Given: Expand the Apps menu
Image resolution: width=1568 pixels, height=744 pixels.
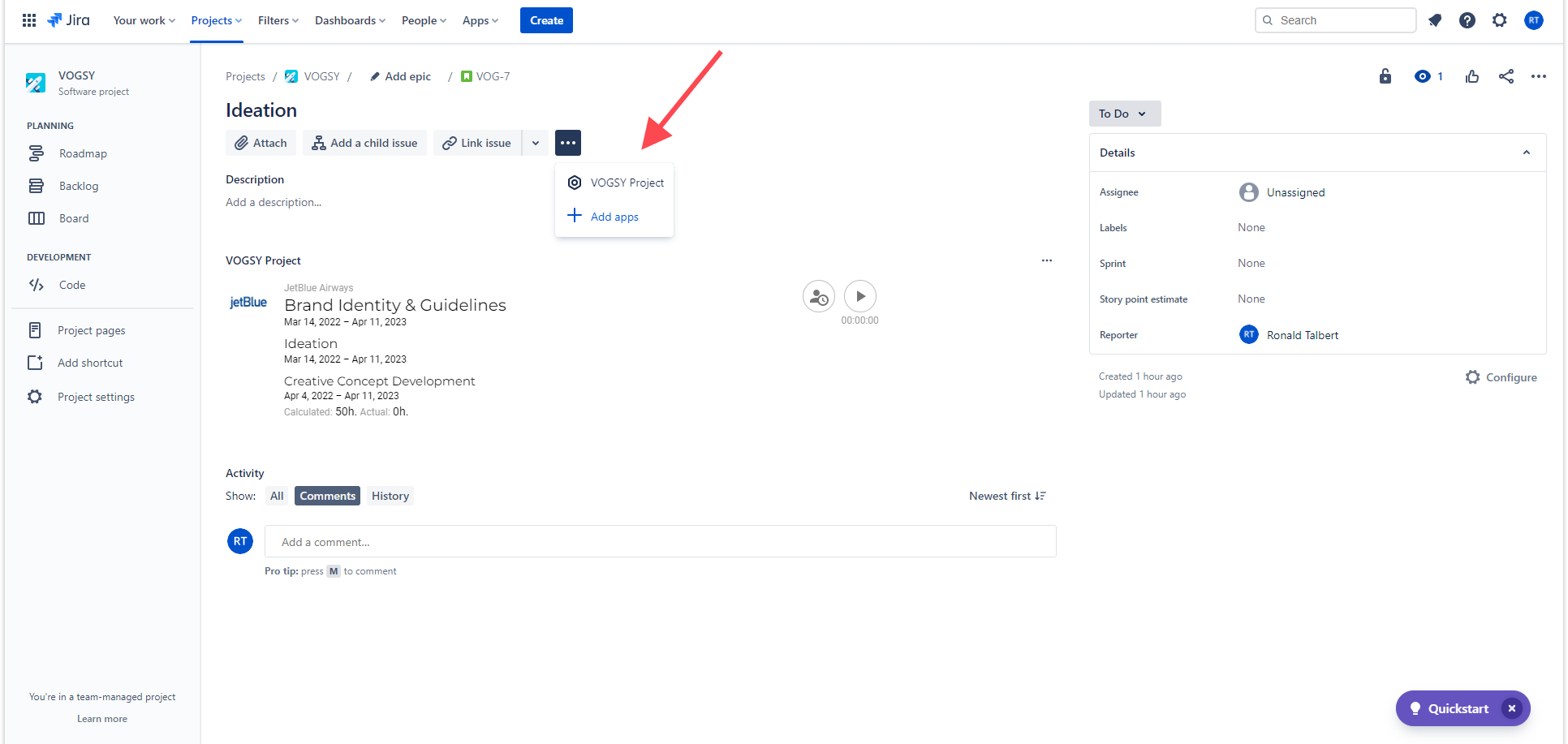Looking at the screenshot, I should coord(480,20).
